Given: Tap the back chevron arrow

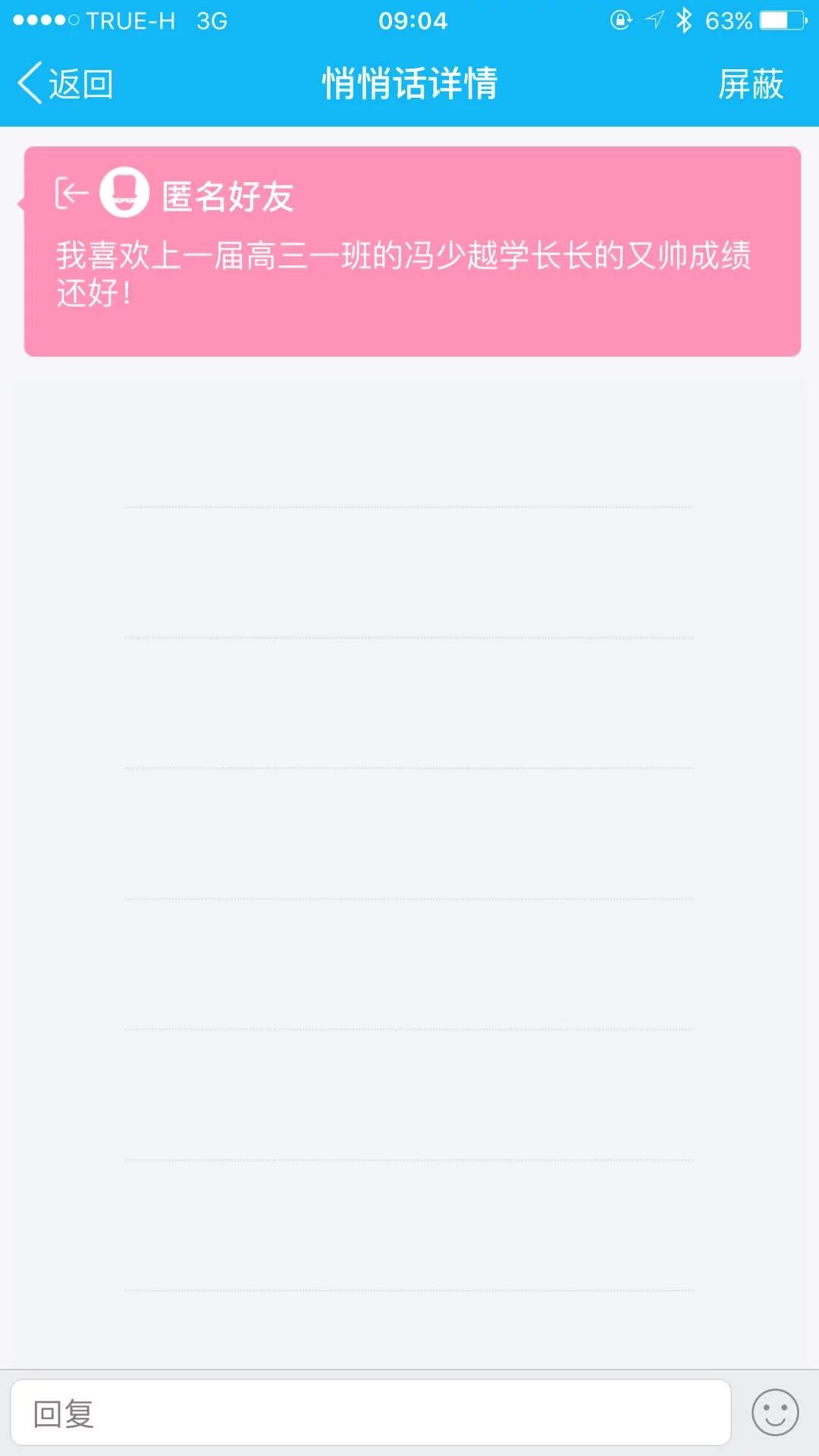Looking at the screenshot, I should pos(30,83).
